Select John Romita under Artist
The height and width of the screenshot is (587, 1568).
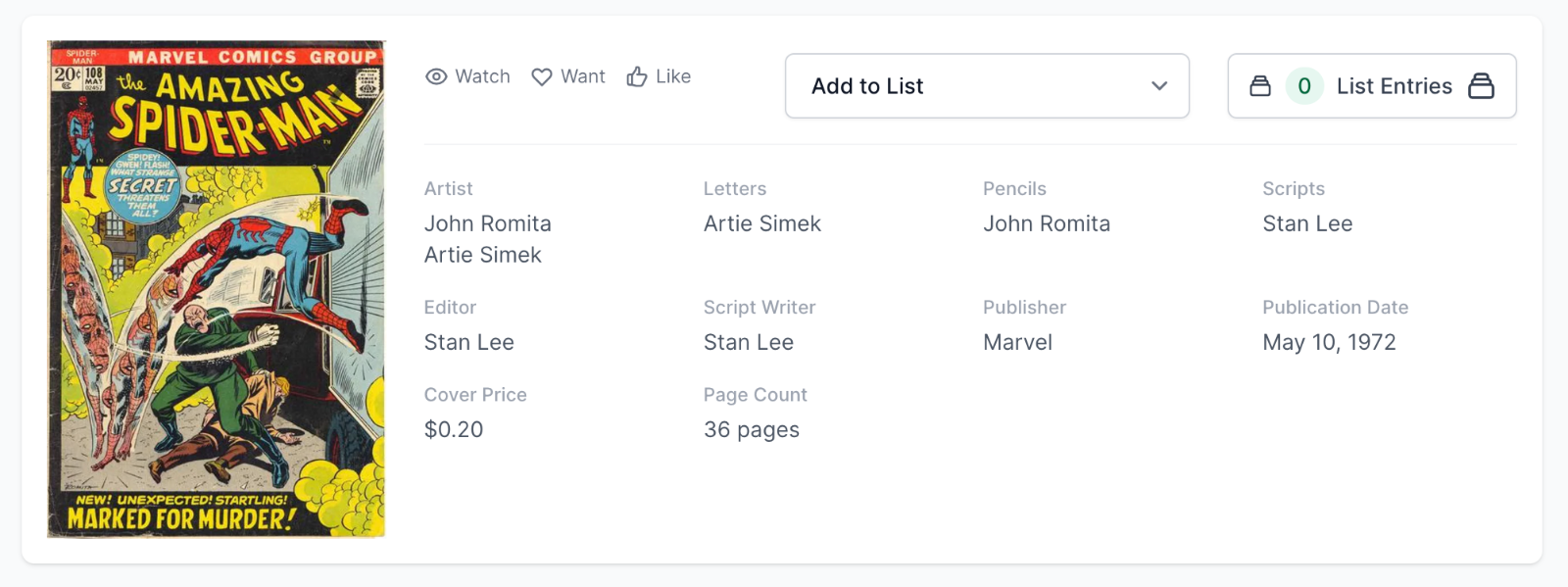pos(487,223)
